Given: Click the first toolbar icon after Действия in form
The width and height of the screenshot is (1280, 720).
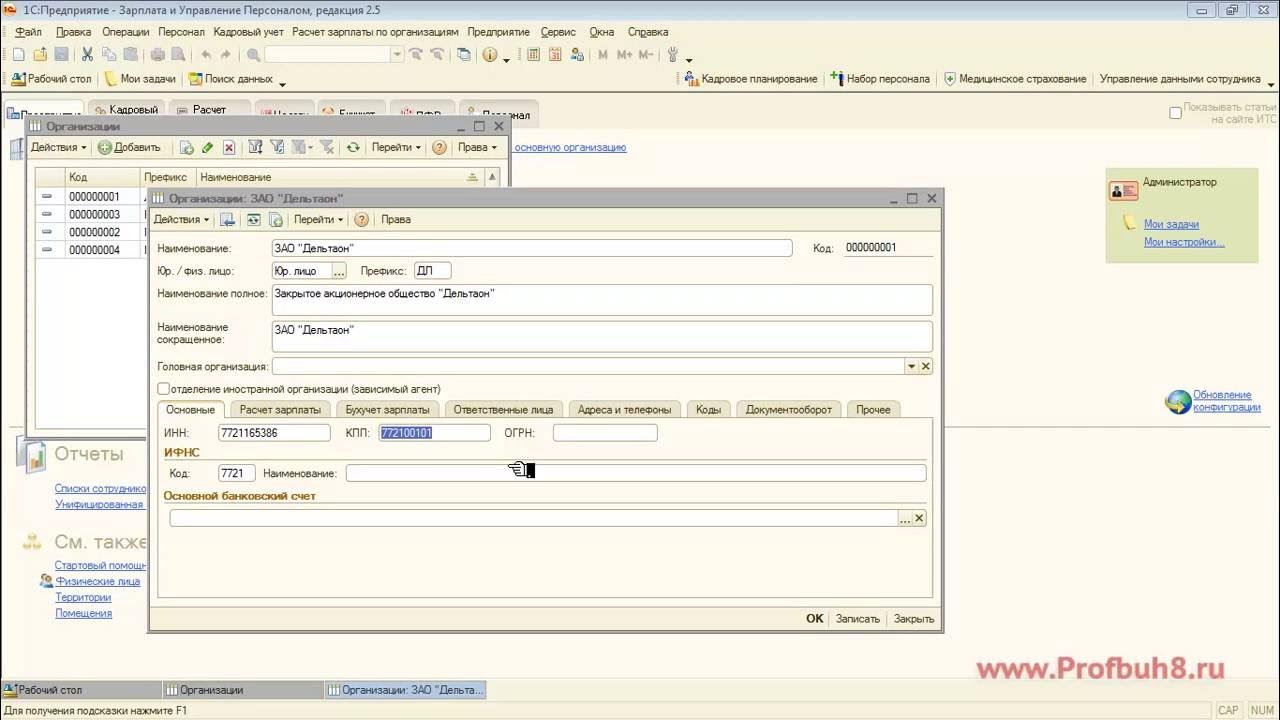Looking at the screenshot, I should tap(227, 219).
